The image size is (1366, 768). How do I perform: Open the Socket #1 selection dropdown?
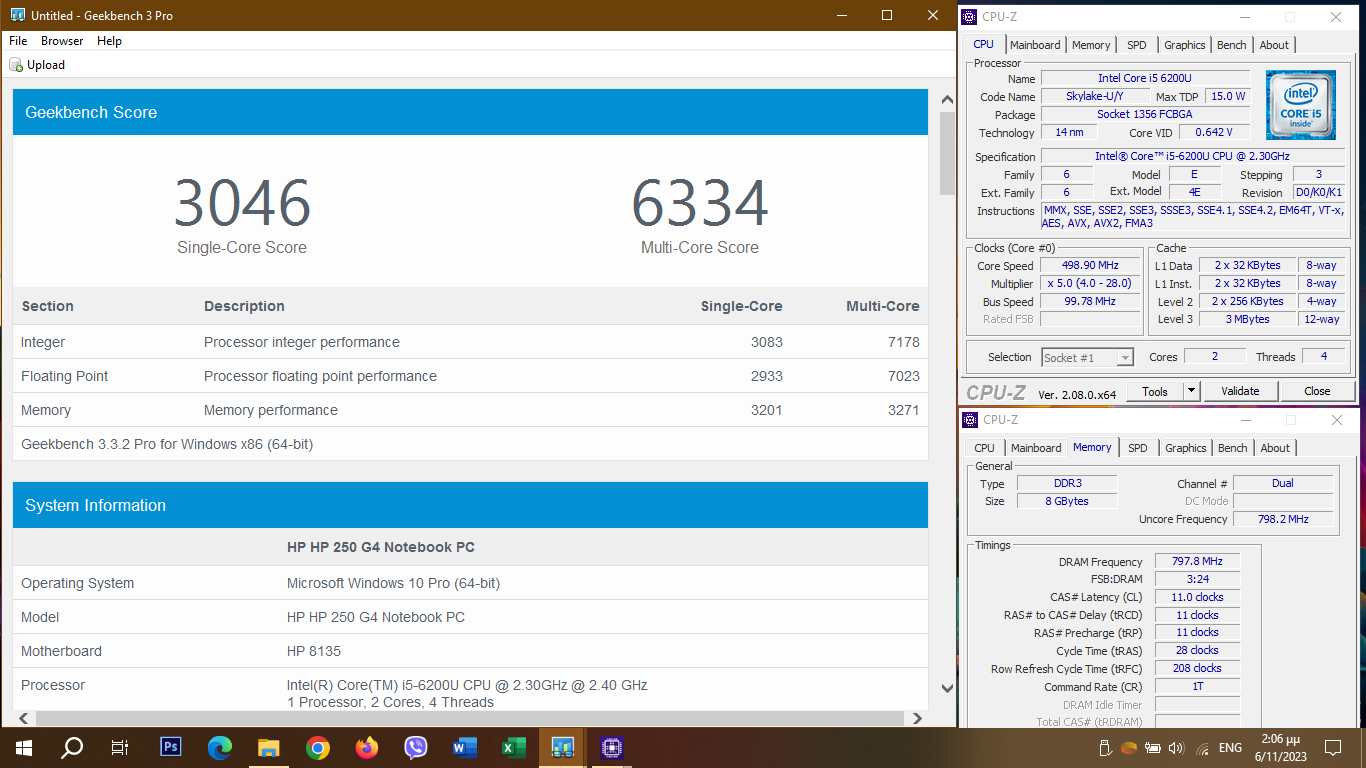(1087, 357)
